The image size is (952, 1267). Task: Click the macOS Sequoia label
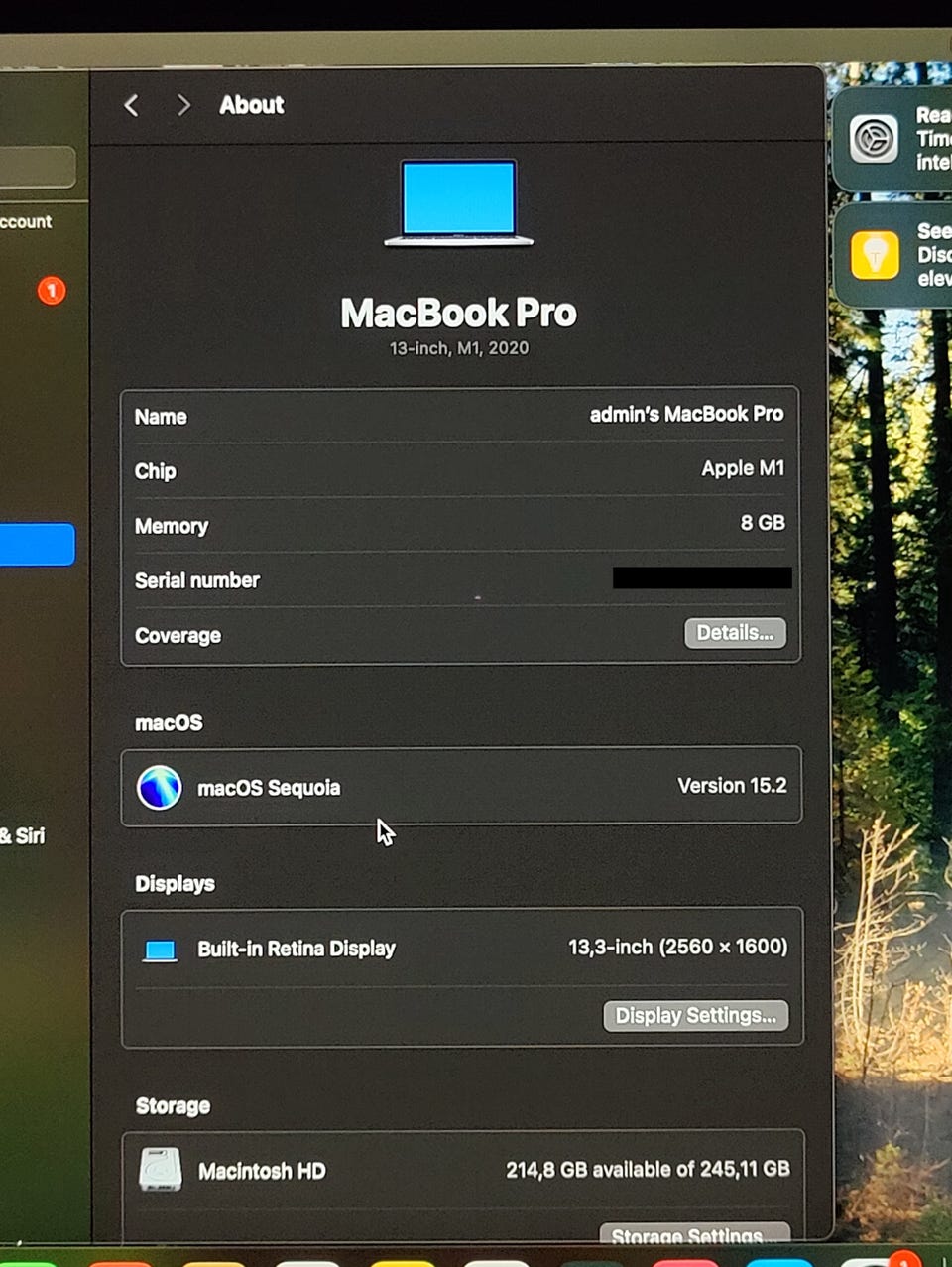click(x=269, y=788)
